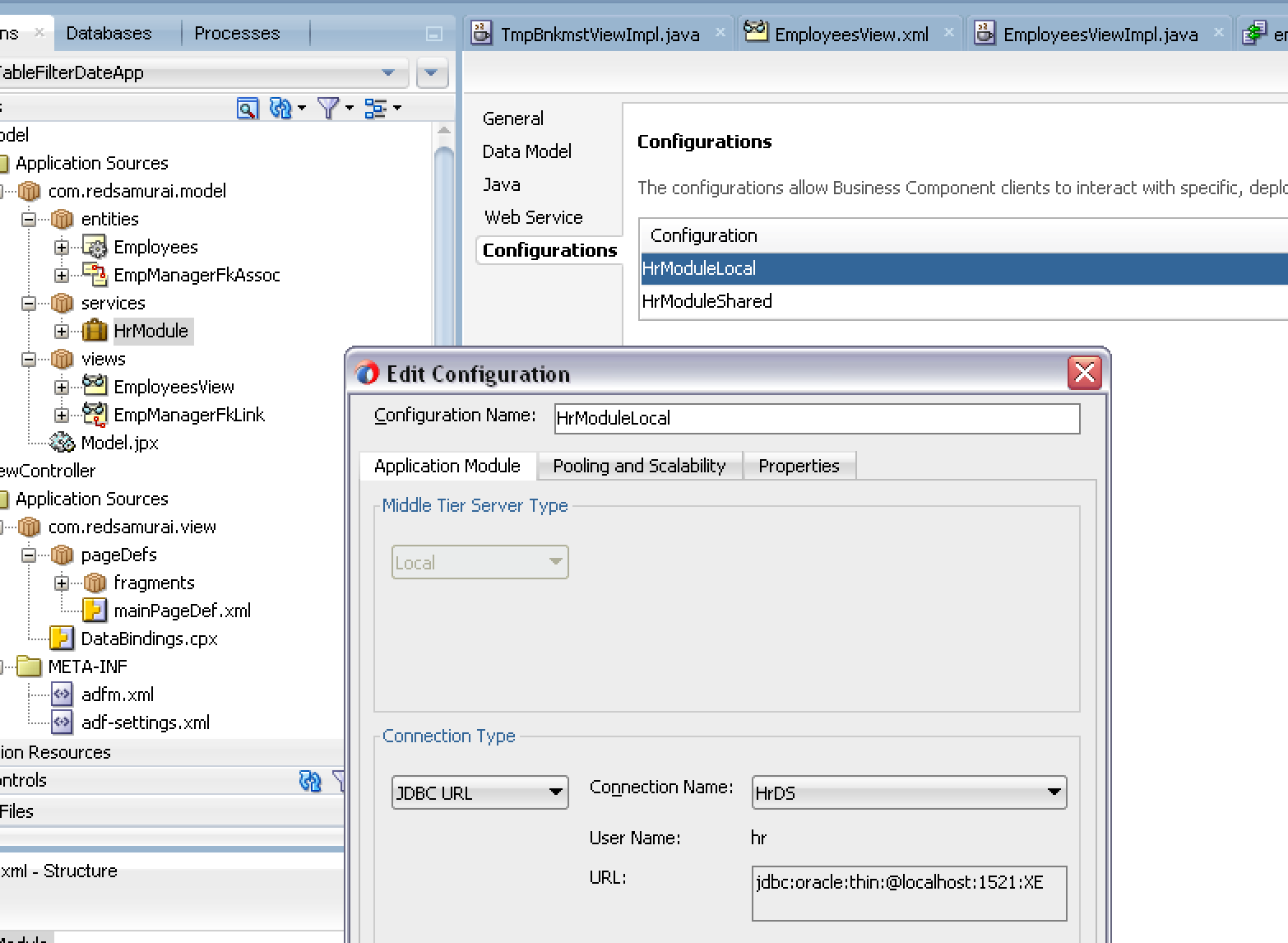
Task: Select the Web Service section link
Action: coord(532,217)
